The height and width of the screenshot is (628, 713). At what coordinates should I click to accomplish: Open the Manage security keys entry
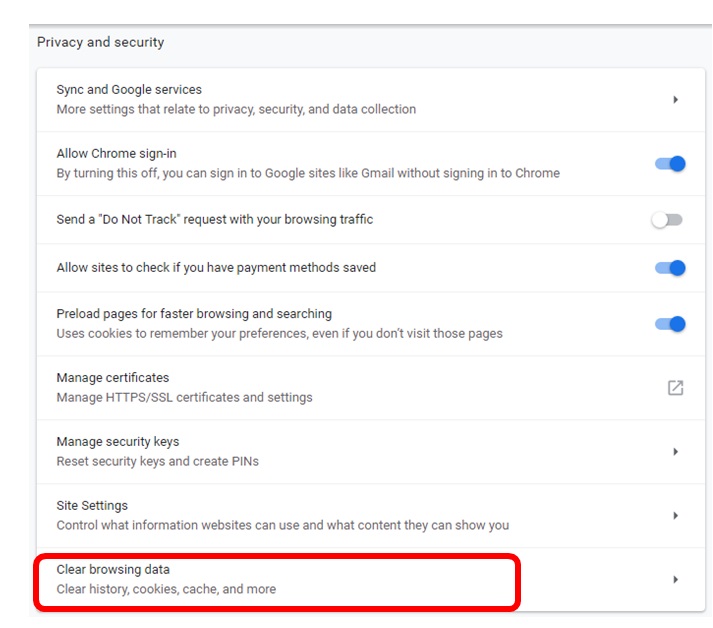click(x=118, y=442)
